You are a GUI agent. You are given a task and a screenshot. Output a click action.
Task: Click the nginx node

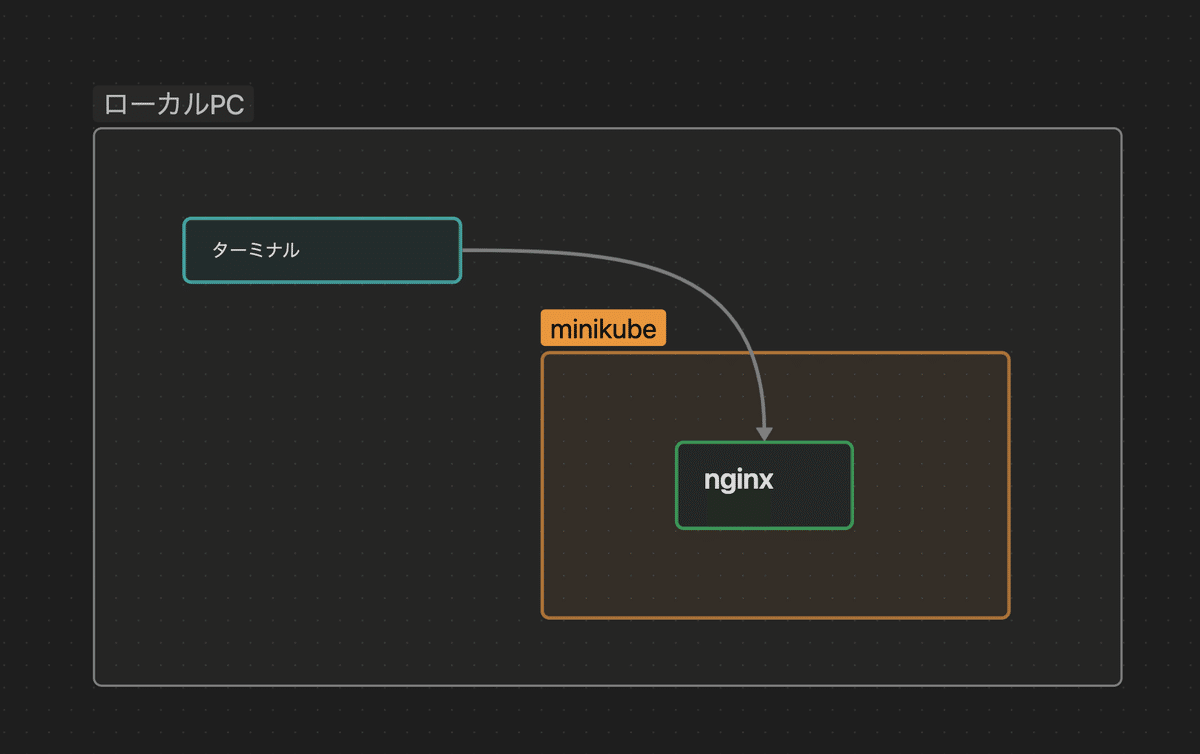tap(764, 484)
